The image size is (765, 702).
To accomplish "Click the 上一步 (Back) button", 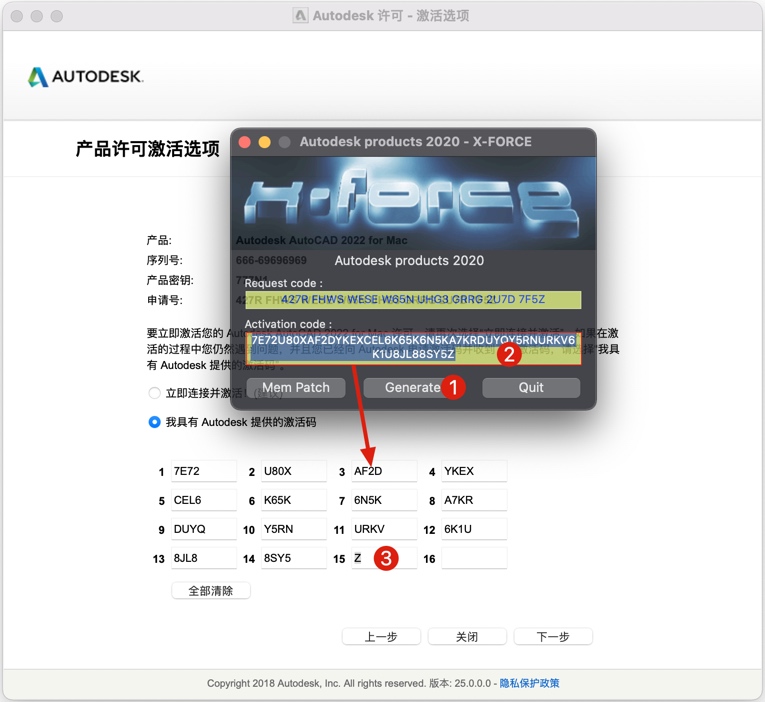I will coord(381,637).
